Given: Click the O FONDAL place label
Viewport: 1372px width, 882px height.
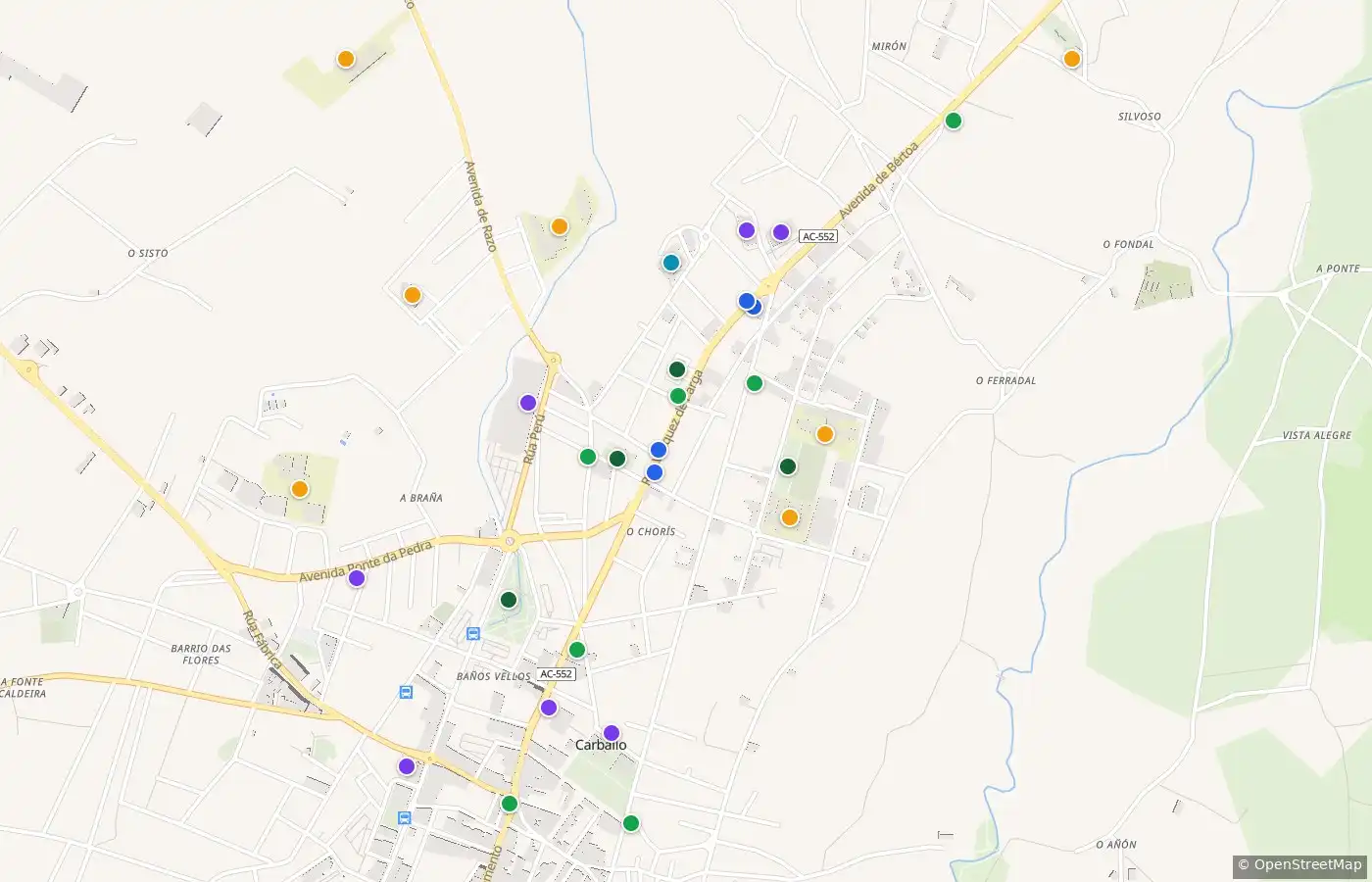Looking at the screenshot, I should point(1129,244).
